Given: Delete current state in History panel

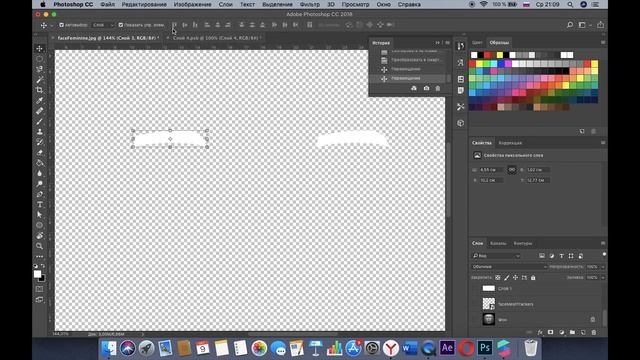Looking at the screenshot, I should coord(438,88).
